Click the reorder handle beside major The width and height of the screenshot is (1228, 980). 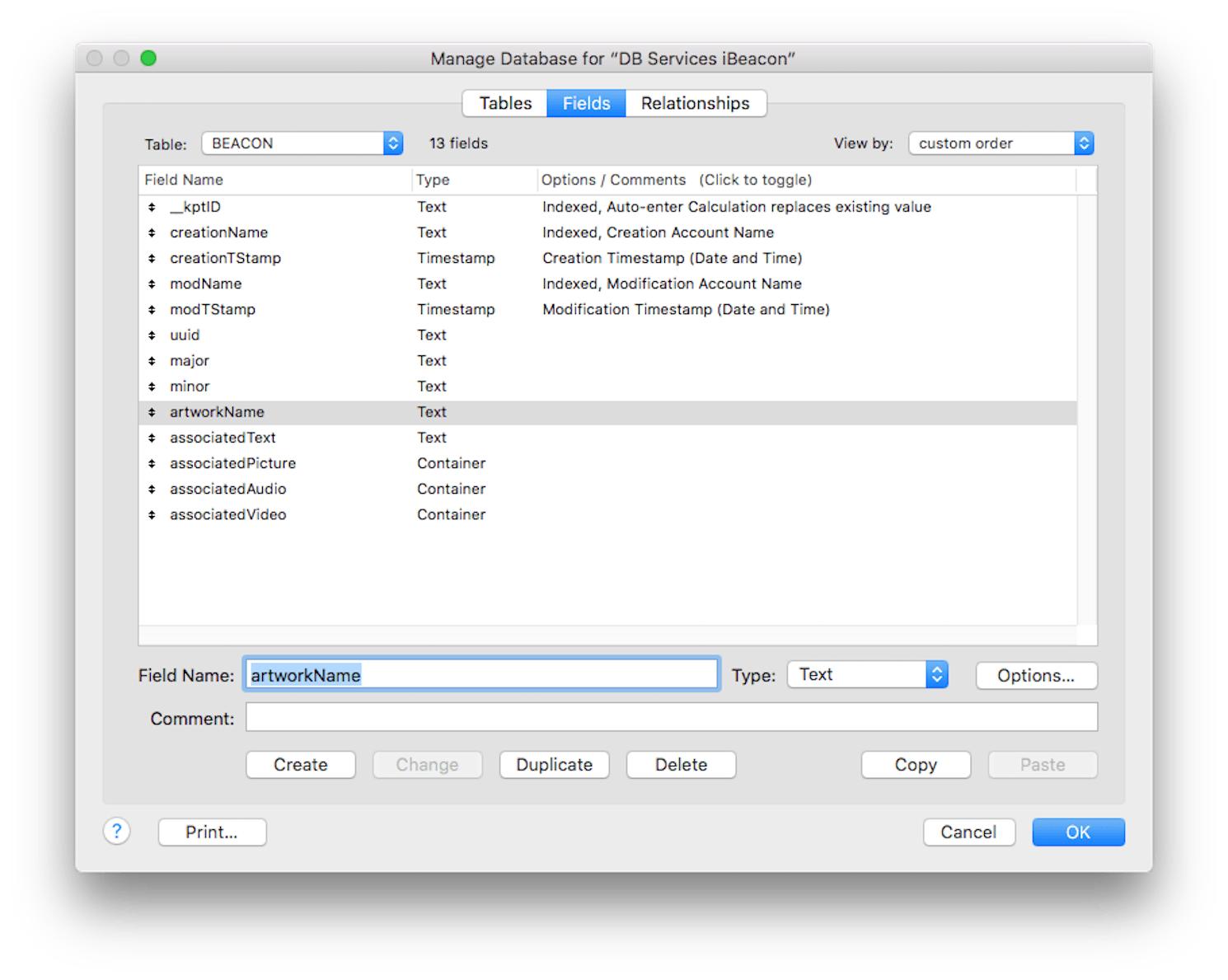(152, 361)
